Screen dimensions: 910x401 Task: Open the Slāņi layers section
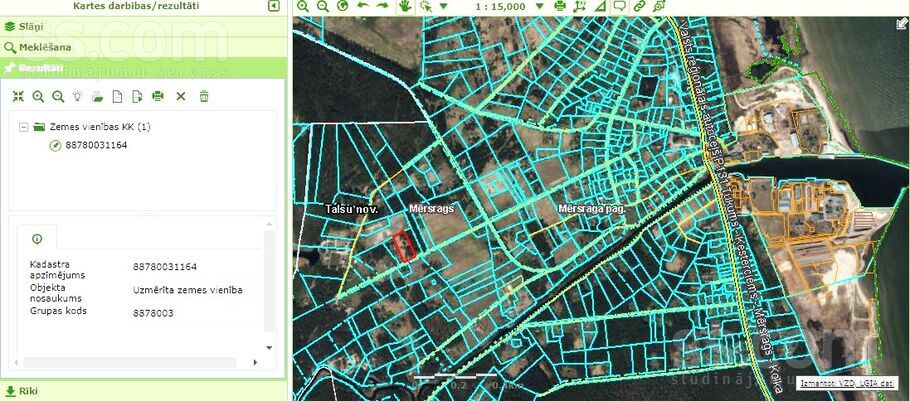click(30, 25)
